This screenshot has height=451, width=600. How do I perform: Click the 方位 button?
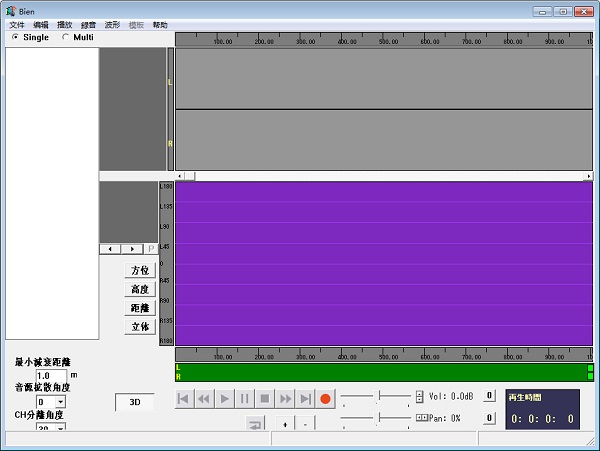click(140, 270)
